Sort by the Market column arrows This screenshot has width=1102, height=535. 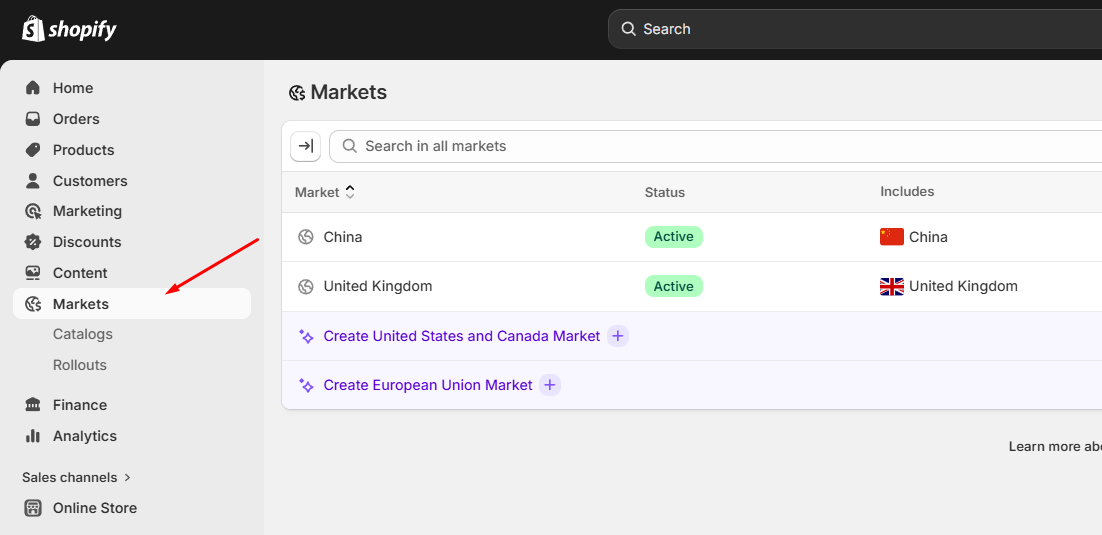coord(350,192)
